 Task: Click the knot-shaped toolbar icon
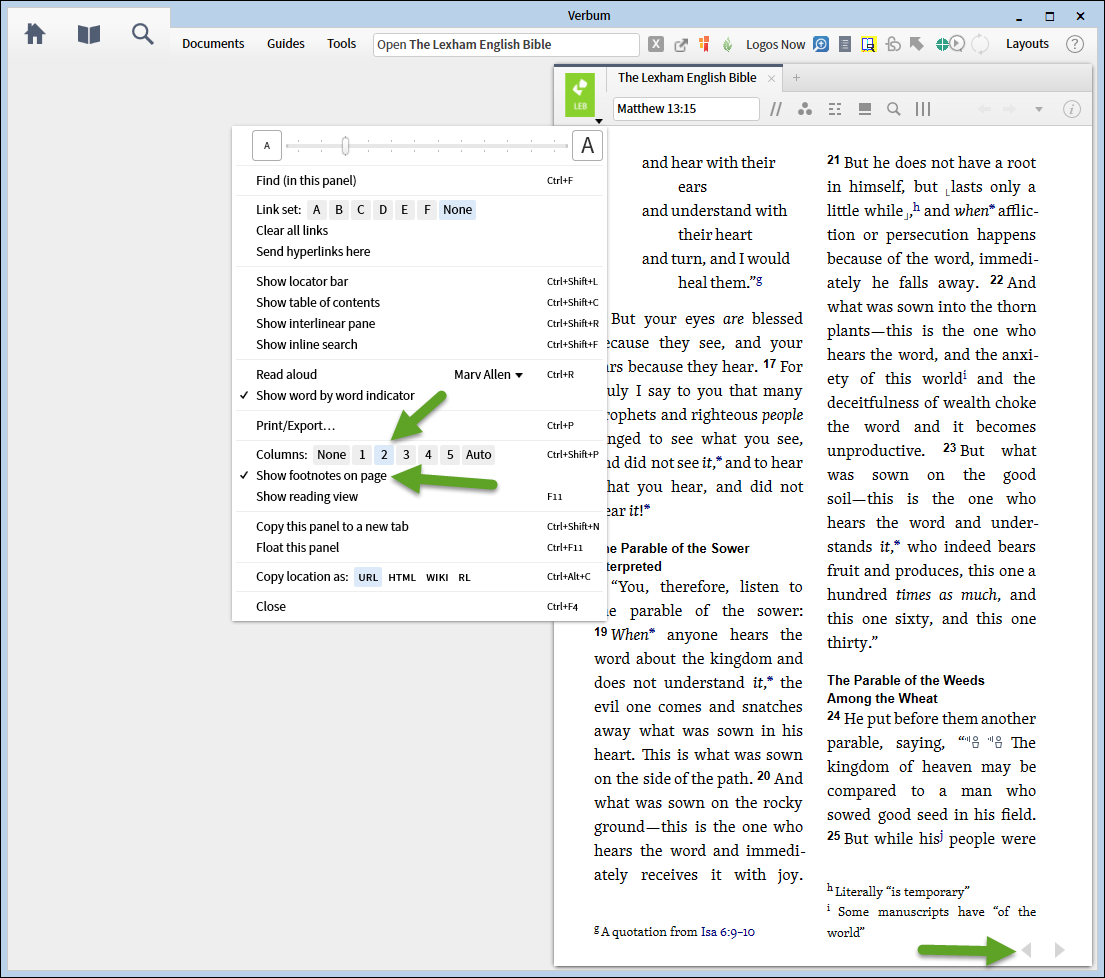point(893,44)
